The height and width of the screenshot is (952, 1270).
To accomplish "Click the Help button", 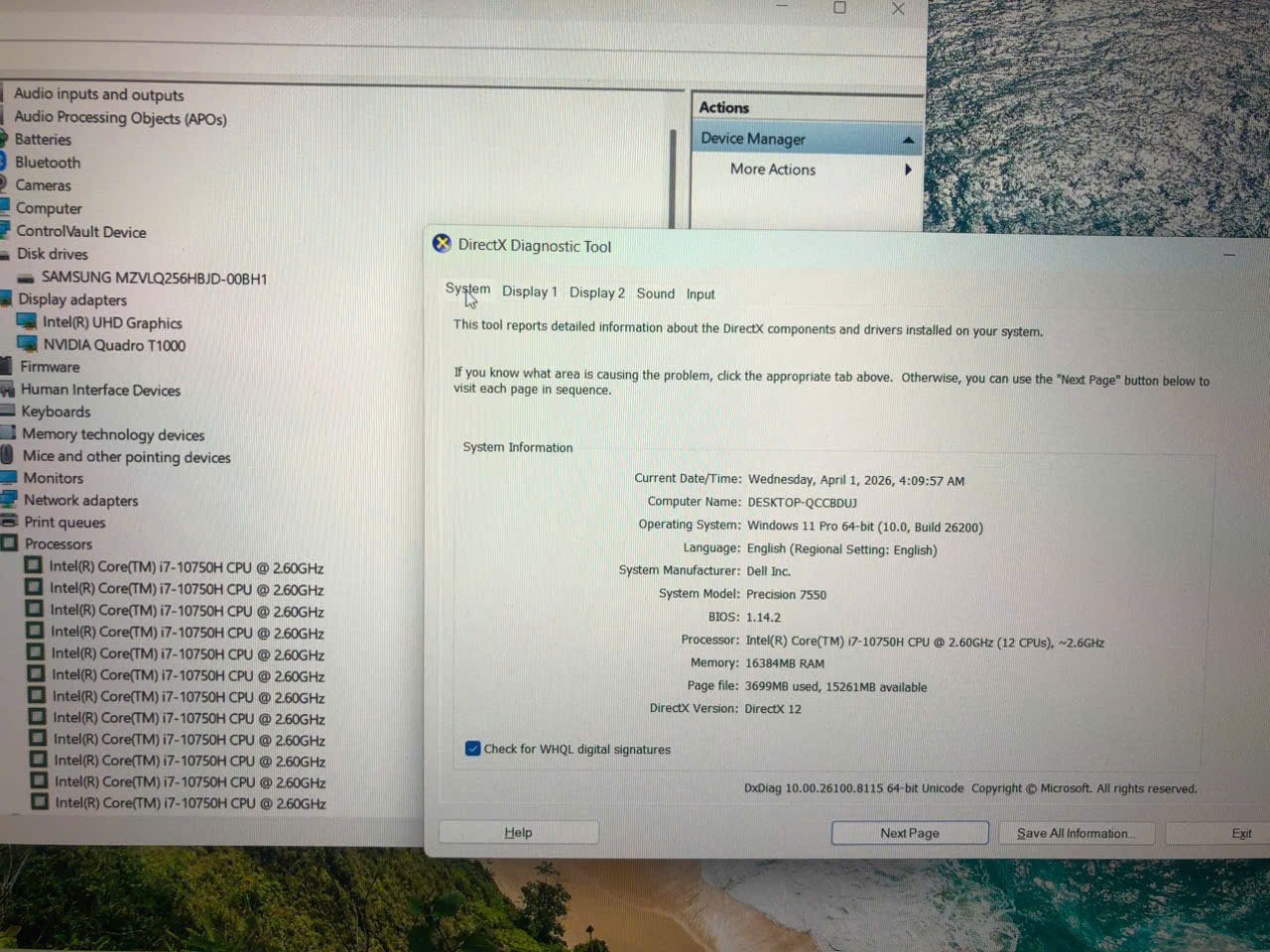I will [x=518, y=833].
